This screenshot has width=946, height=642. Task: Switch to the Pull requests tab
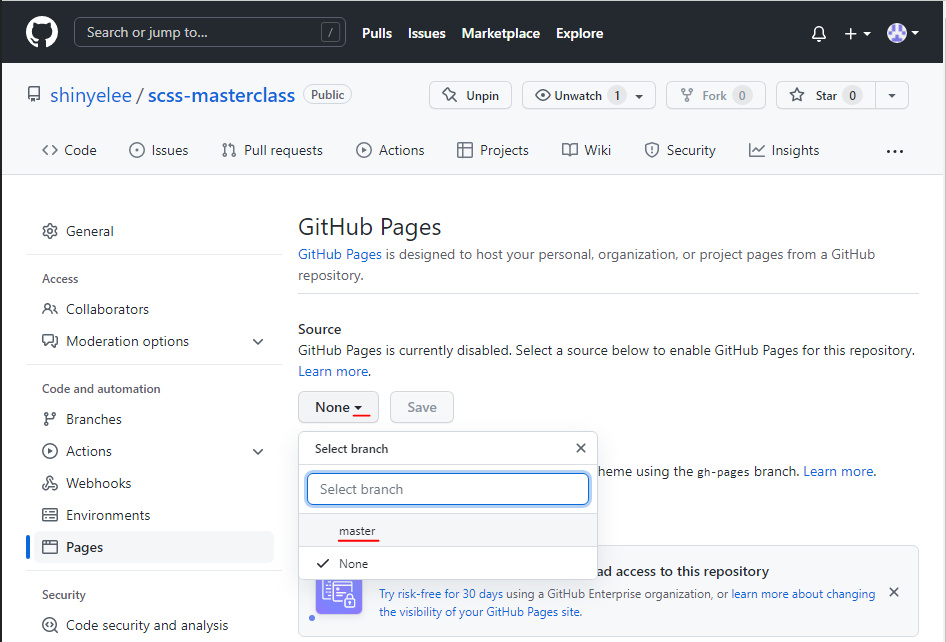pyautogui.click(x=272, y=150)
